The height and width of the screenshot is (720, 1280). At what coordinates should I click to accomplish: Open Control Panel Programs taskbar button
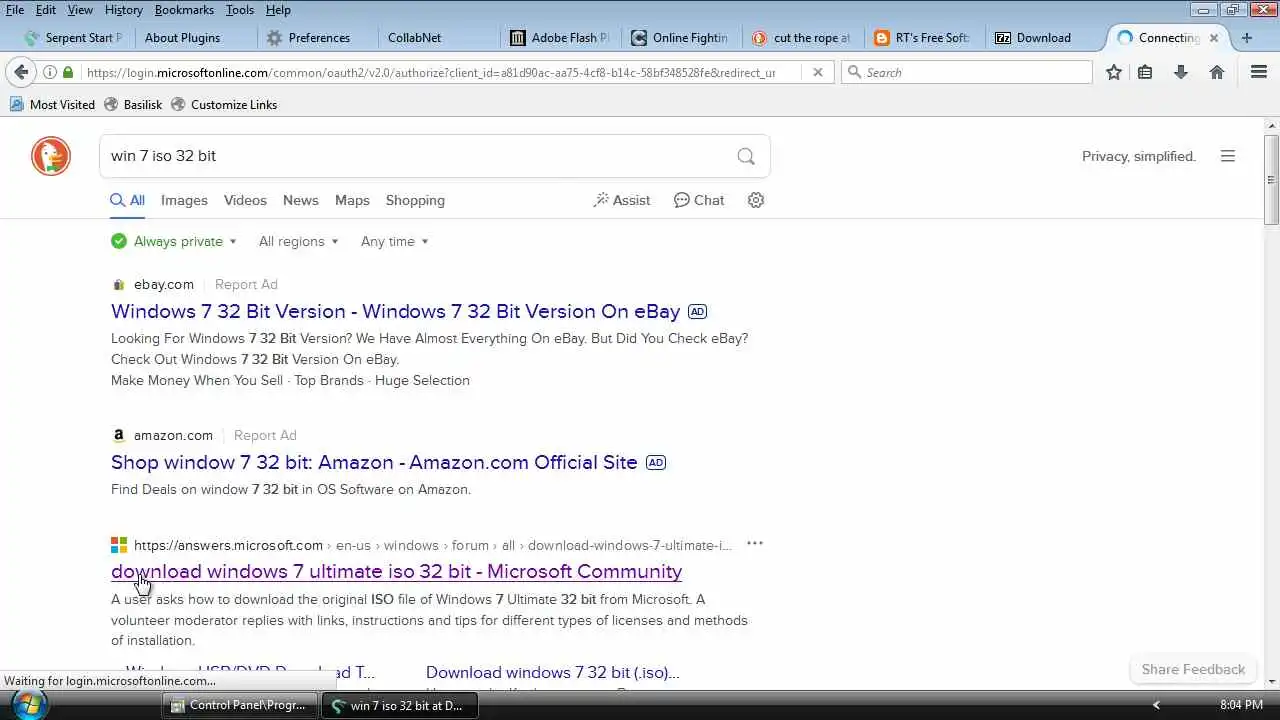pos(239,705)
